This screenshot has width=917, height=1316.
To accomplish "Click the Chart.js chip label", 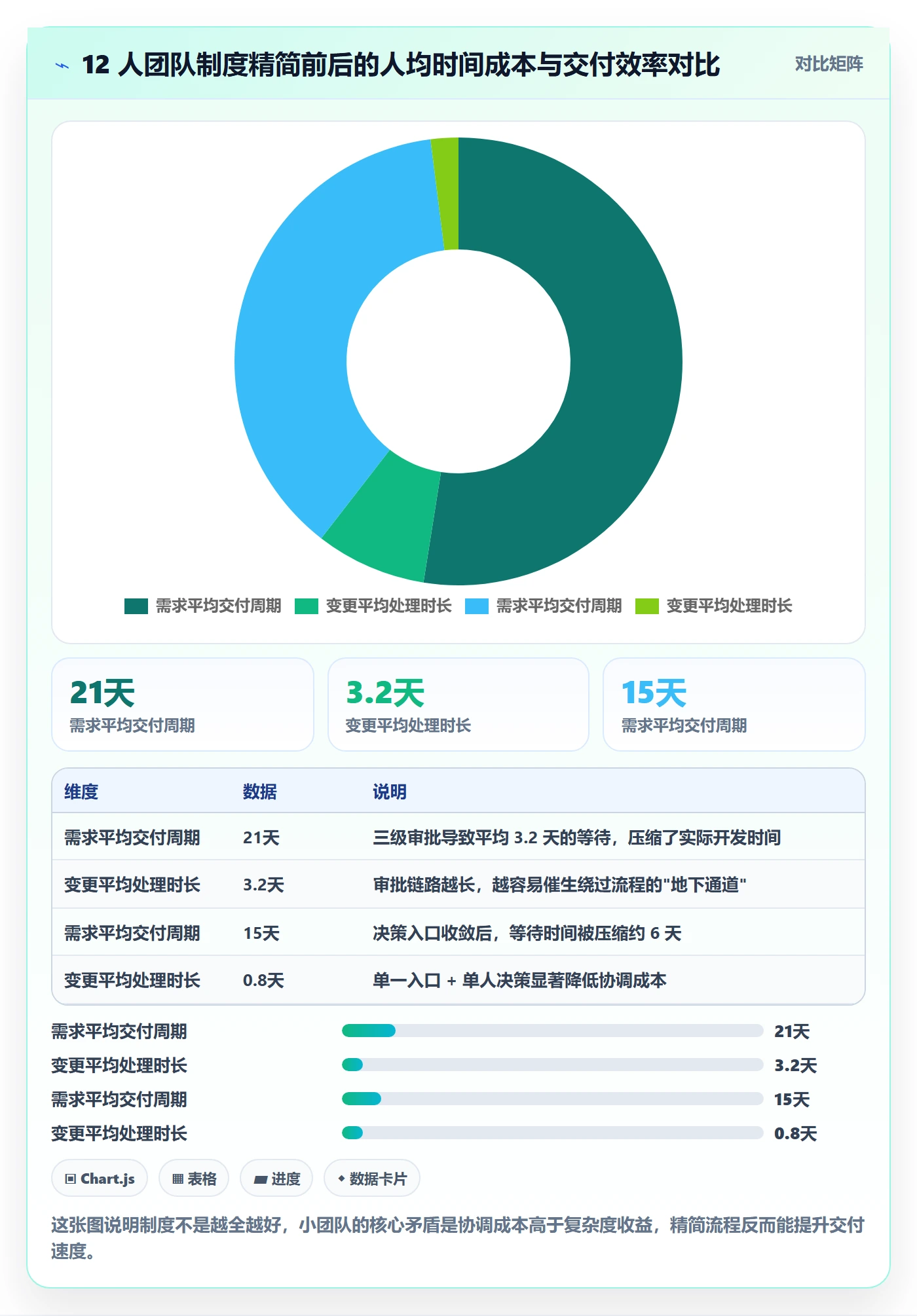I will 107,1179.
